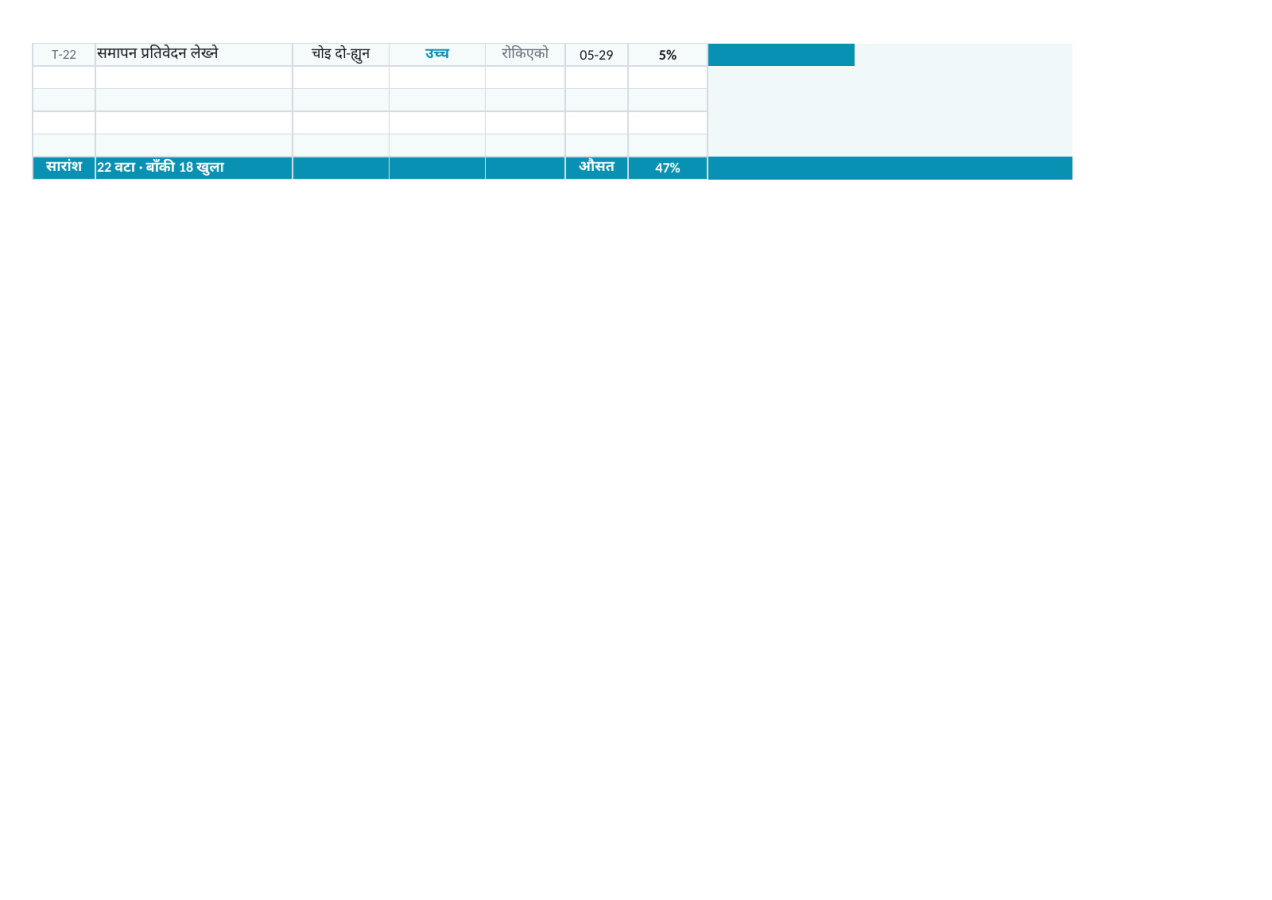The width and height of the screenshot is (1272, 900).
Task: Click the priority cell 'उच्च'
Action: 437,55
